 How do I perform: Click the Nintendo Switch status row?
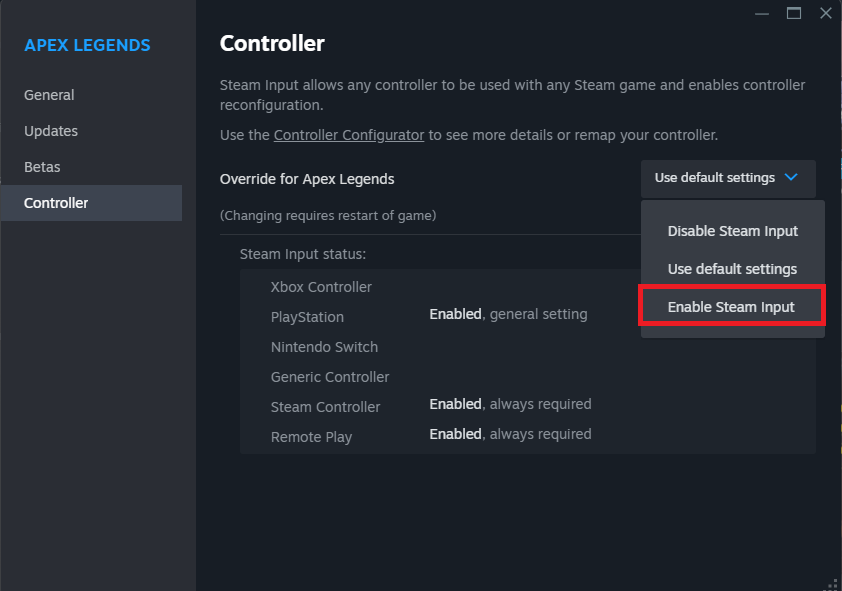click(324, 347)
